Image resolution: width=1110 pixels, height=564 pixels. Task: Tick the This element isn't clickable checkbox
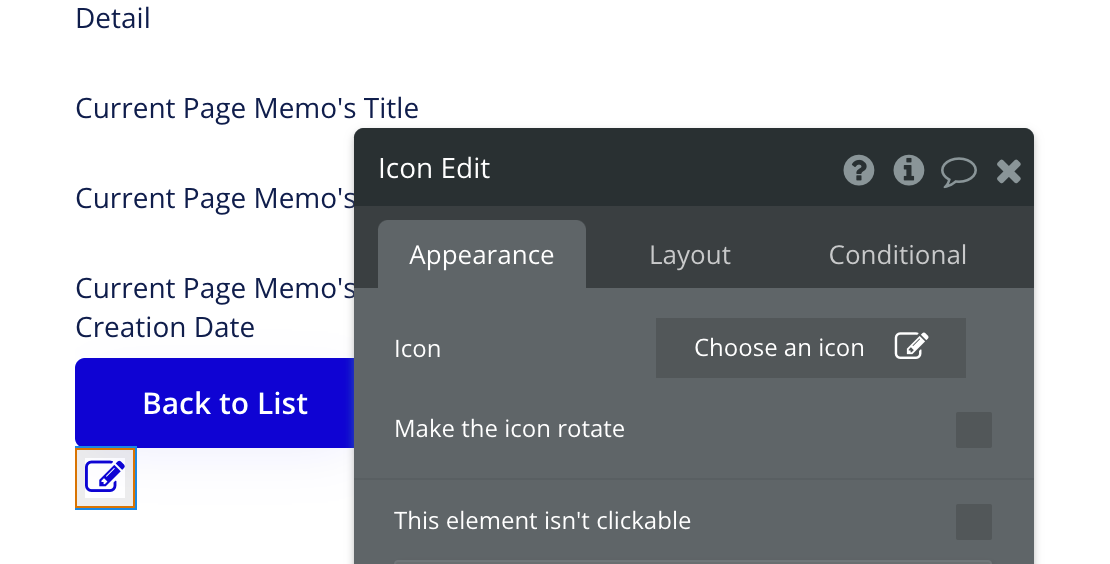click(x=973, y=521)
